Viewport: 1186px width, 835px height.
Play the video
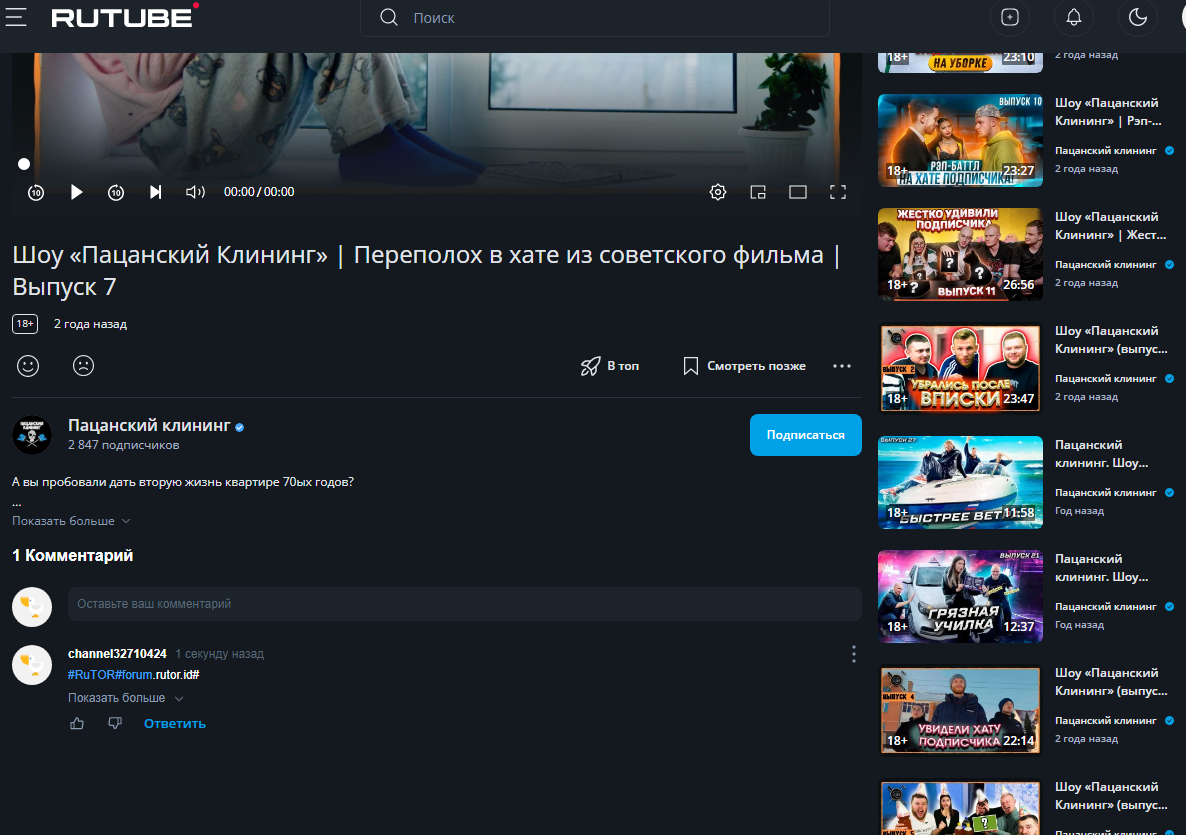click(x=76, y=192)
